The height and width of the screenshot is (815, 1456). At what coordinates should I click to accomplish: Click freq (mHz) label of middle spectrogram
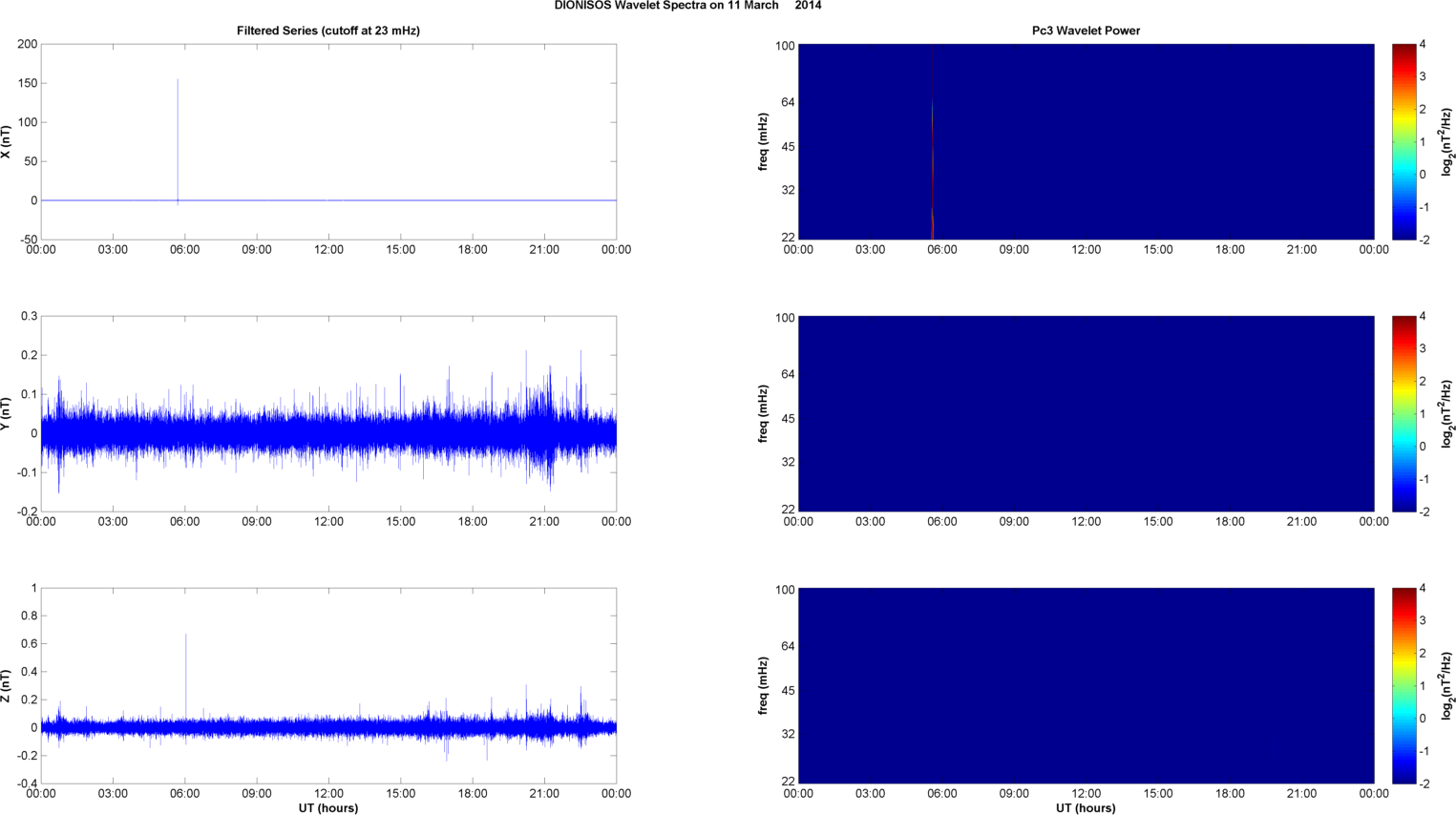(x=764, y=414)
